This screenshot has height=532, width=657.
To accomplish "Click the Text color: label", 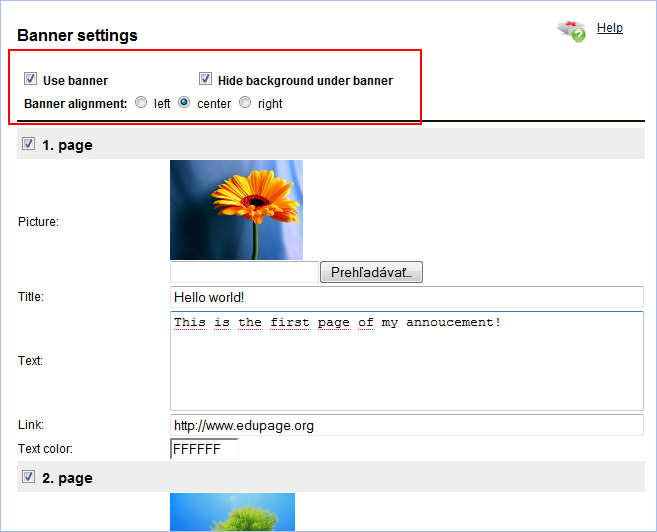I will 45,449.
